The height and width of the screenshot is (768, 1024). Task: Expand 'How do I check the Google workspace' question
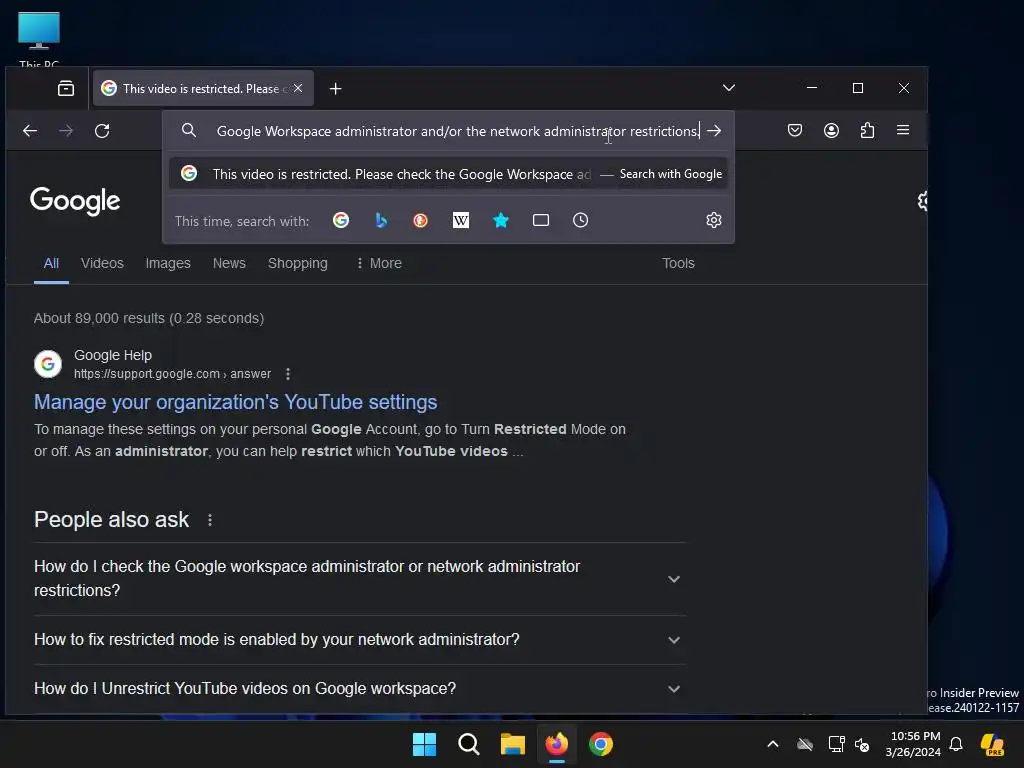tap(359, 579)
